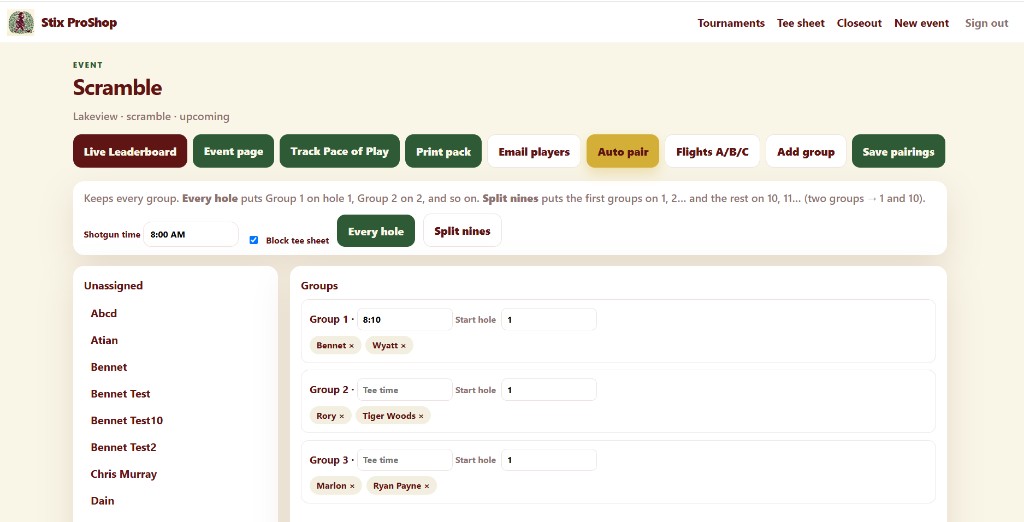Remove Rory from Group 2
The height and width of the screenshot is (522, 1024).
(x=342, y=416)
